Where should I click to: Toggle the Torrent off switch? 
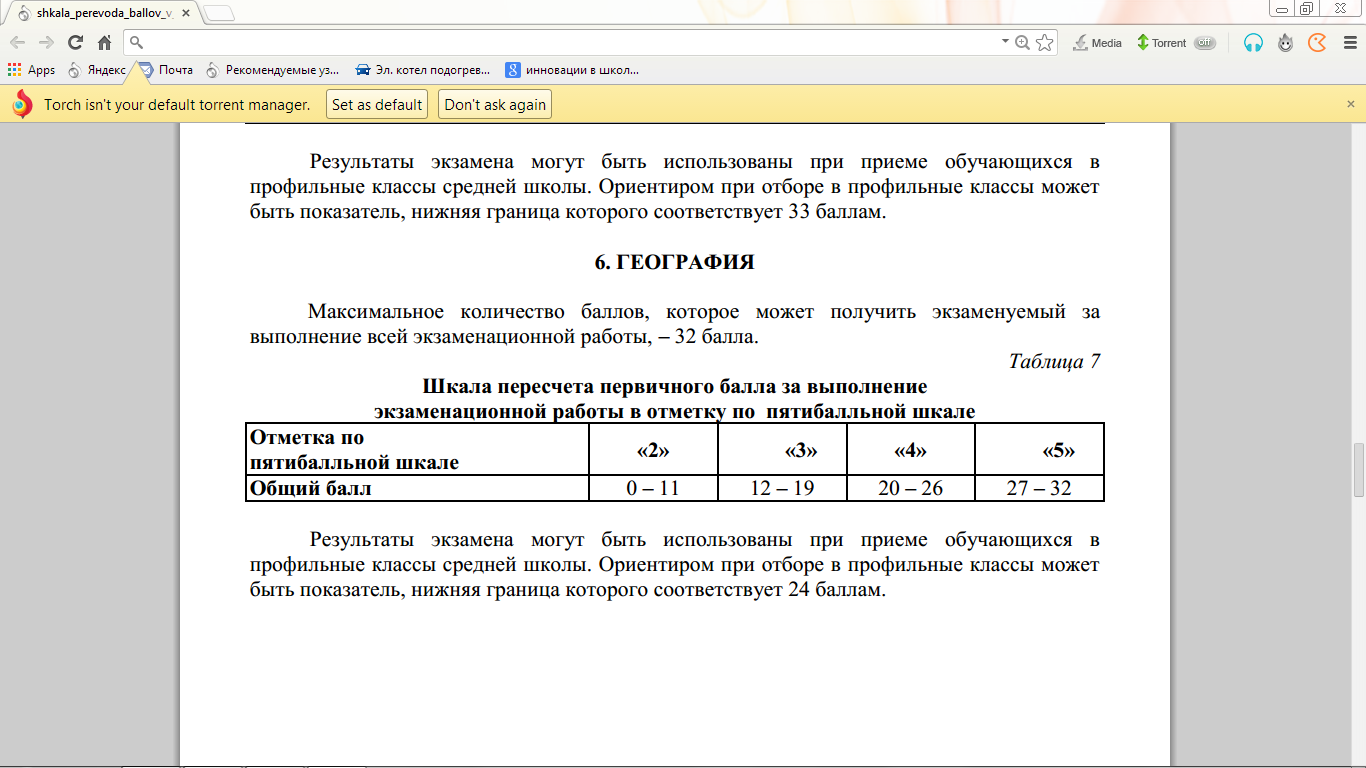(x=1205, y=43)
